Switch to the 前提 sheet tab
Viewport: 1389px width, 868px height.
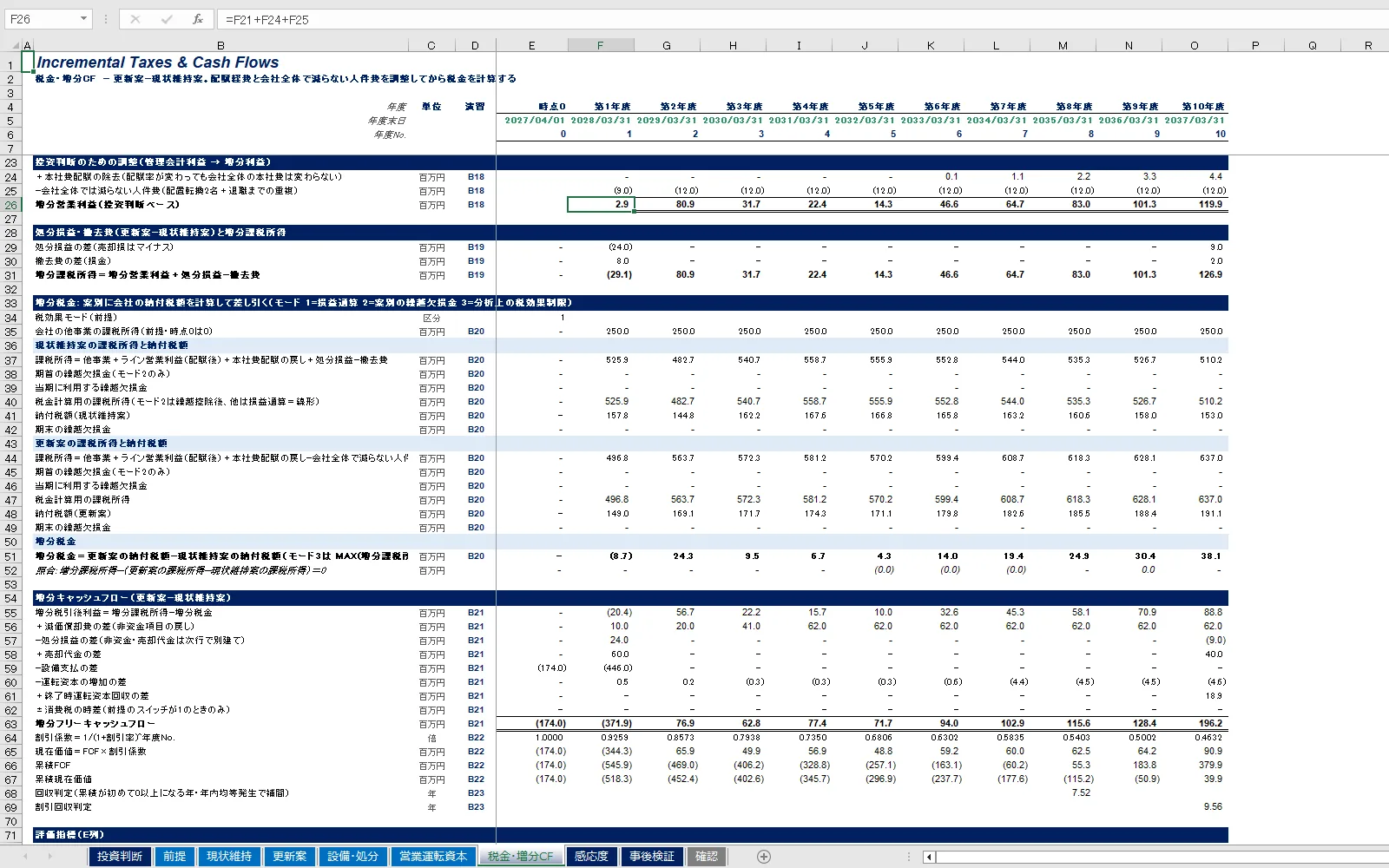[x=174, y=857]
